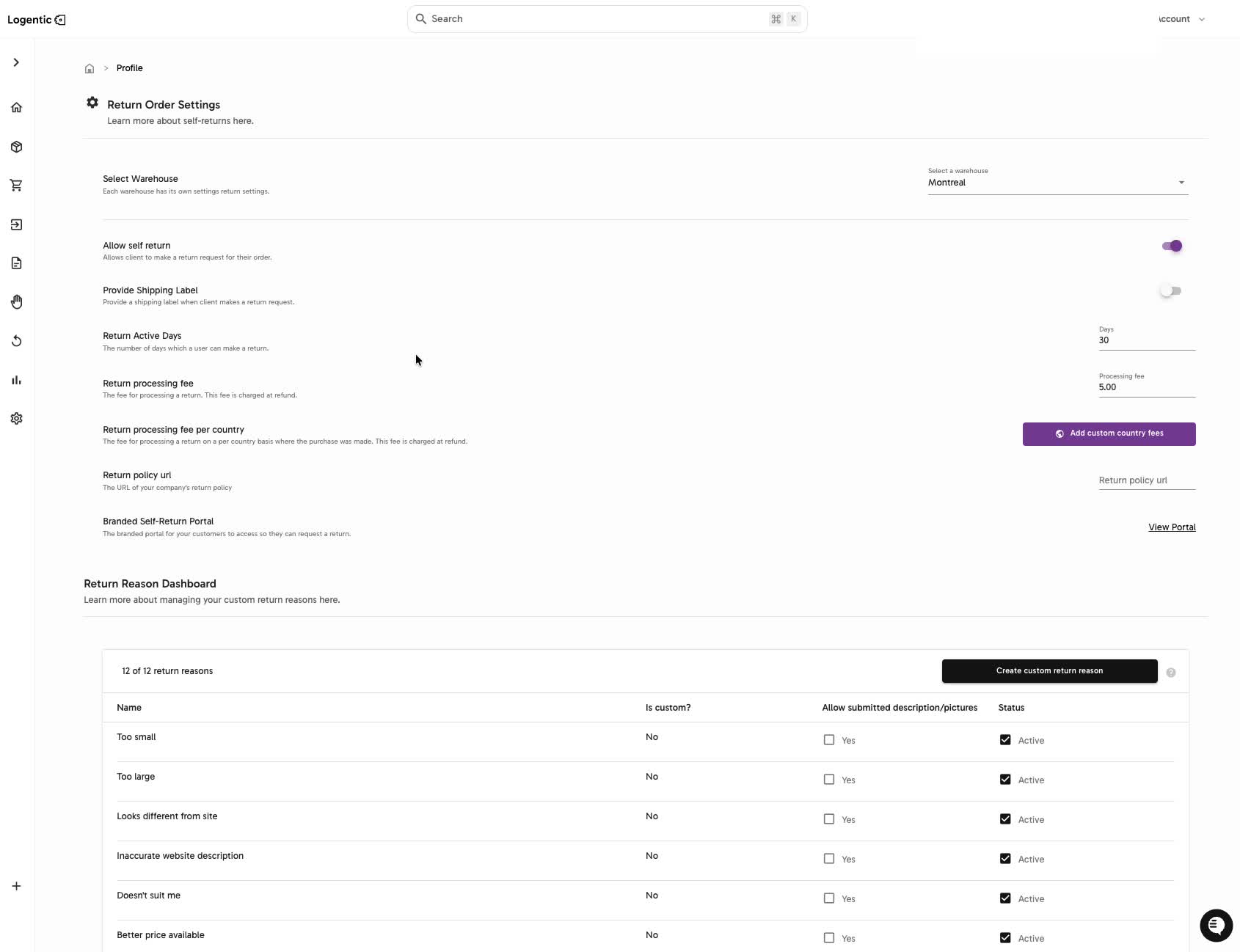The image size is (1240, 952).
Task: Open the shopping cart Orders icon in the sidebar
Action: (16, 186)
